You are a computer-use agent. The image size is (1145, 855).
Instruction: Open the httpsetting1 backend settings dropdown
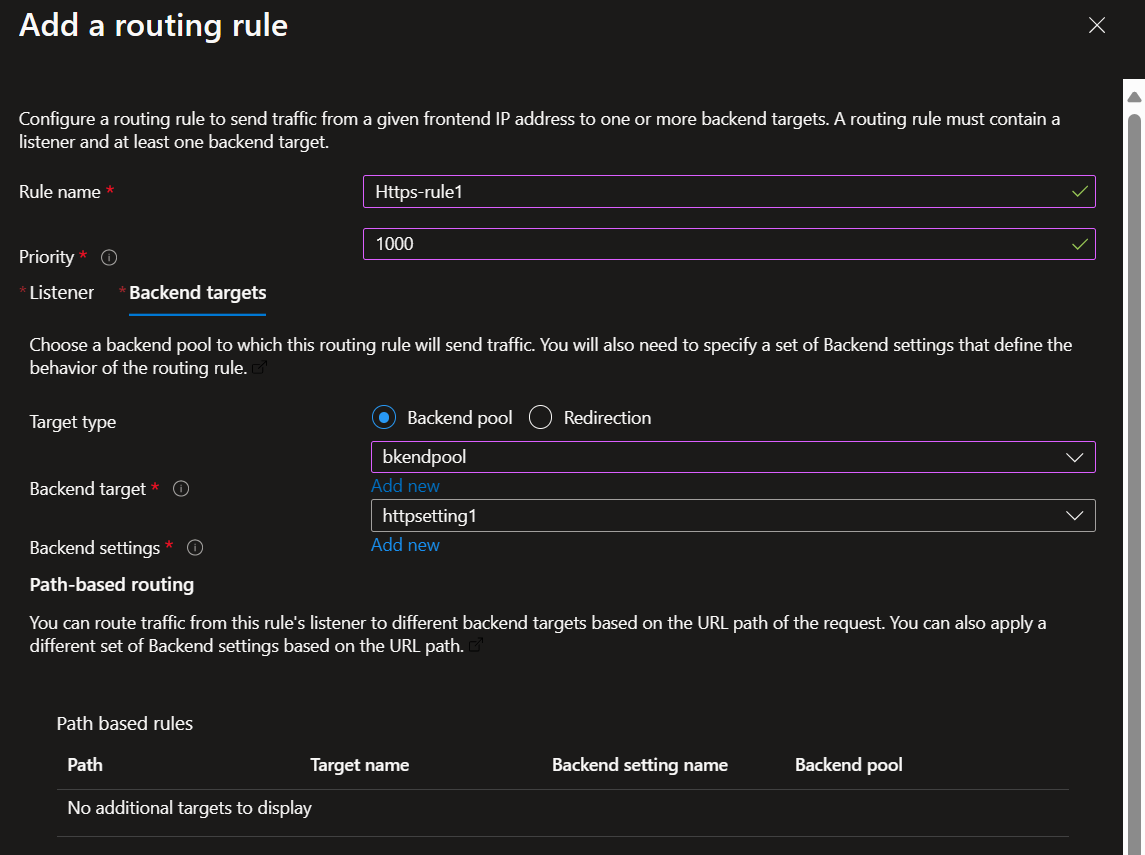[730, 516]
